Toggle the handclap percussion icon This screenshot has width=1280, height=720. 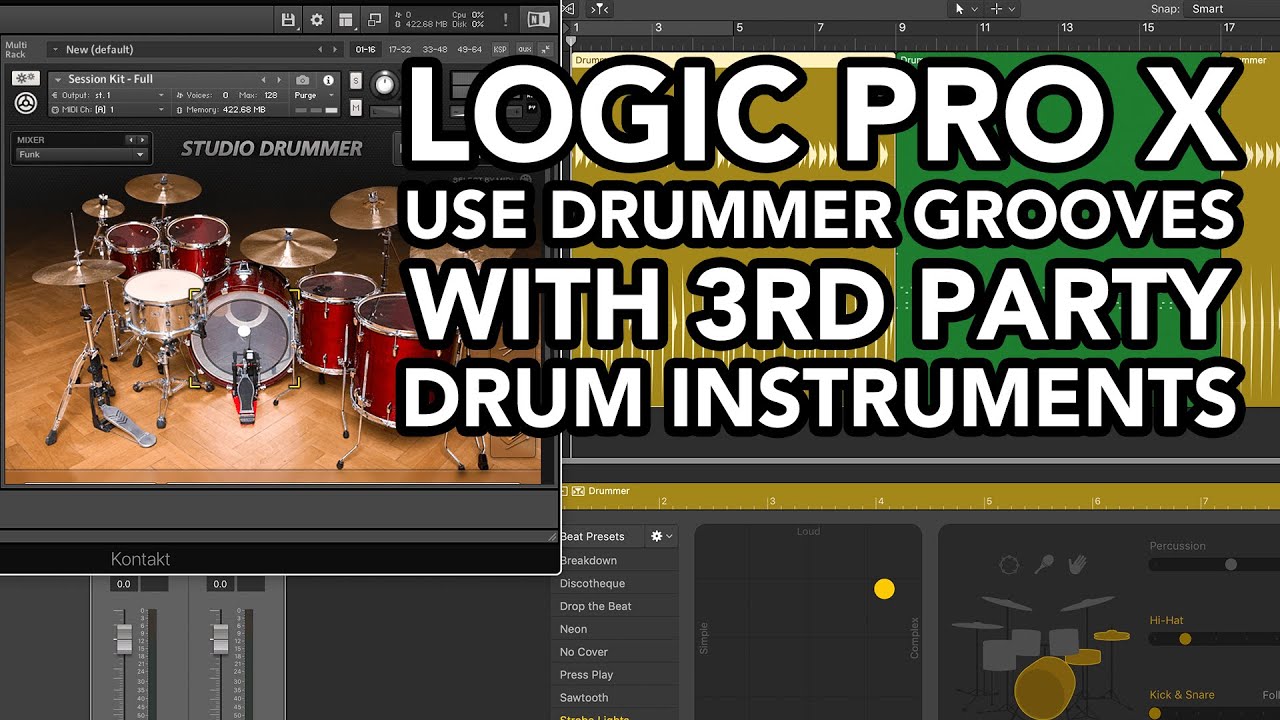pos(1077,564)
